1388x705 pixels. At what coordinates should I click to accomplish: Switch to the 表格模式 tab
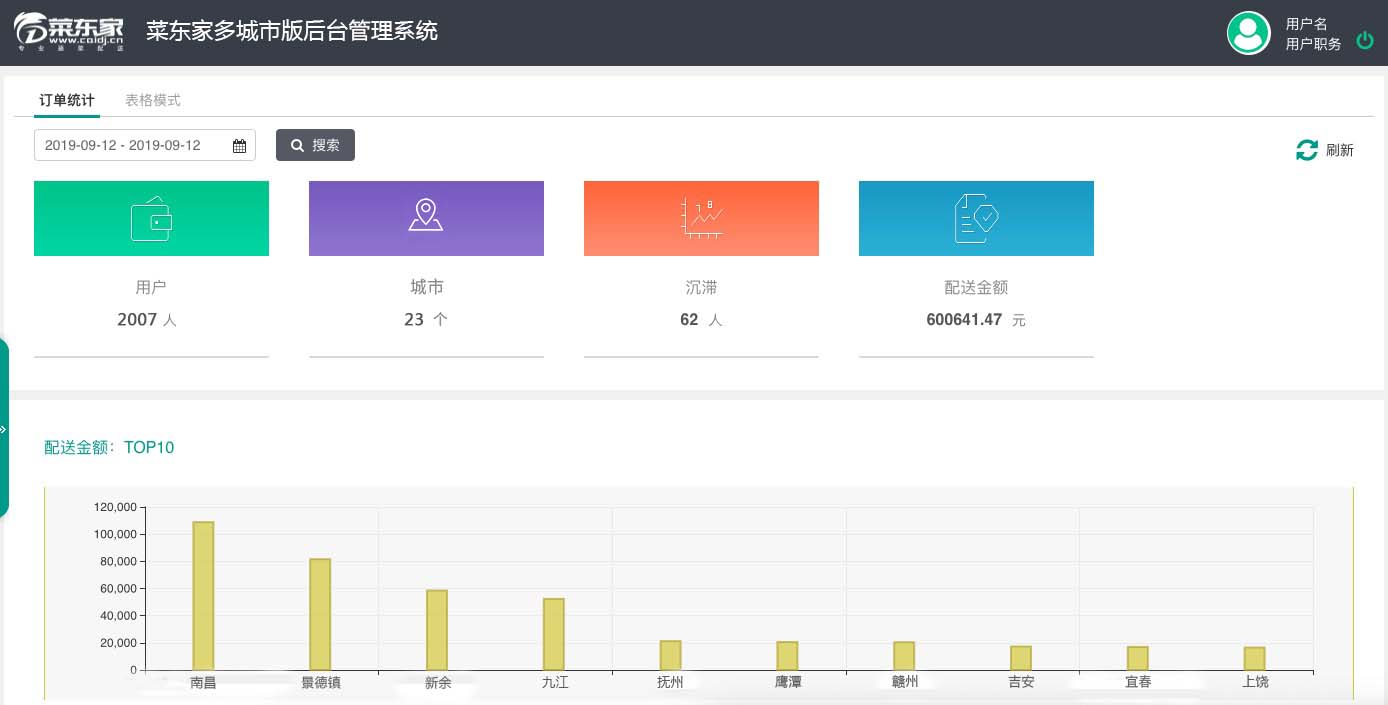coord(152,100)
